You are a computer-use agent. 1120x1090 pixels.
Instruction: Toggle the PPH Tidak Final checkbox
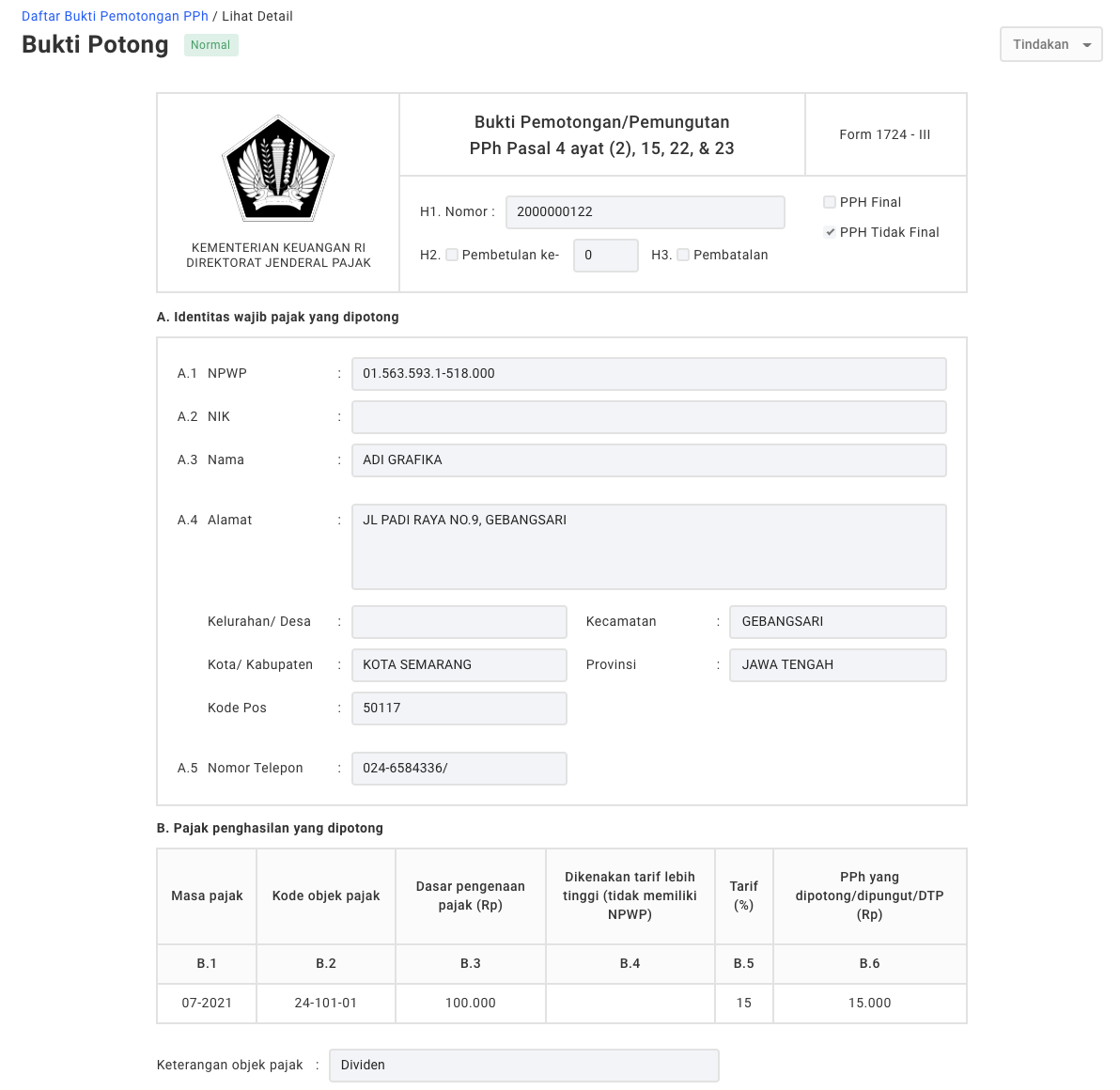pyautogui.click(x=830, y=232)
